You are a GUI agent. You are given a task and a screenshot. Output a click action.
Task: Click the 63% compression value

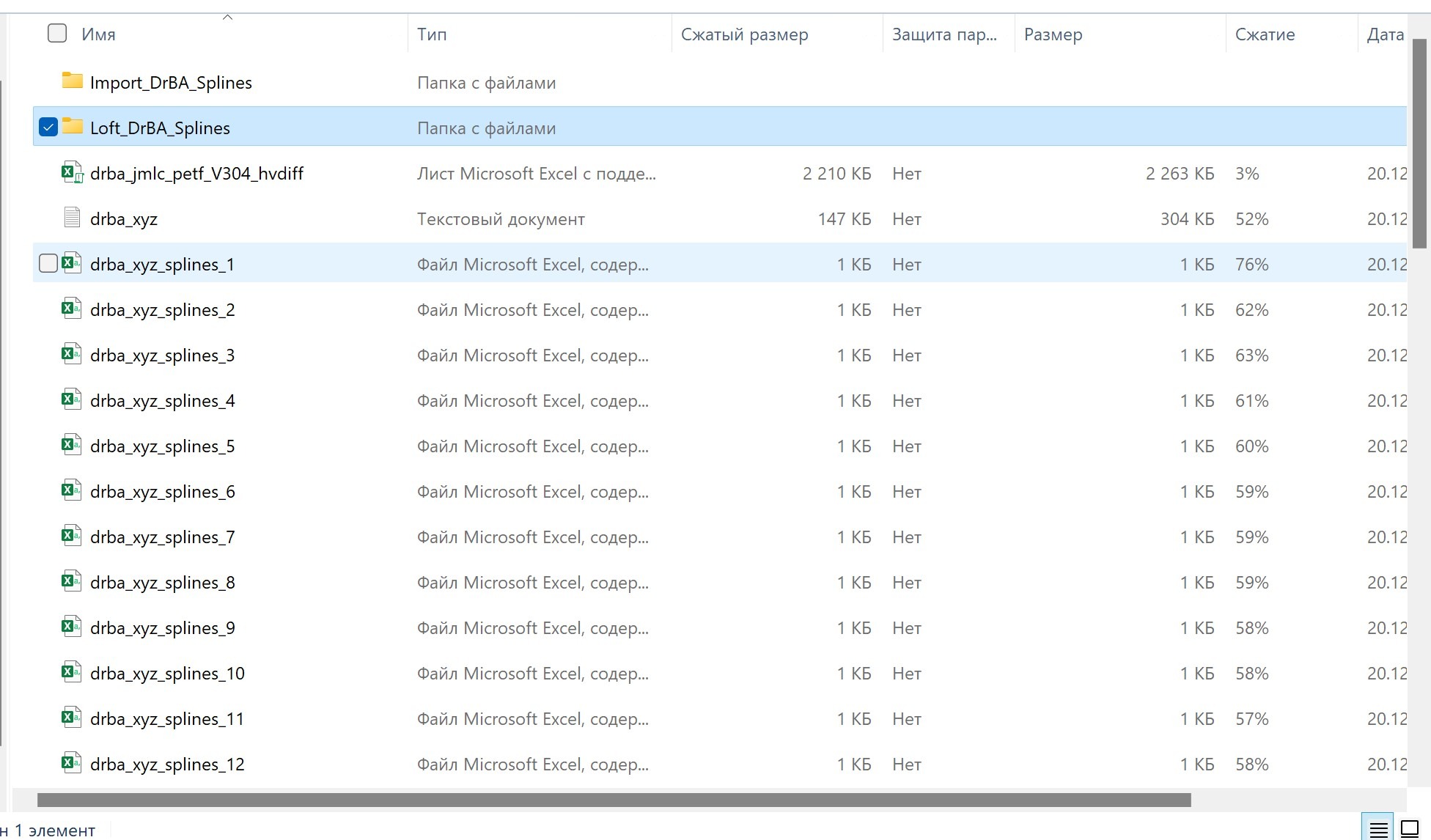1251,355
